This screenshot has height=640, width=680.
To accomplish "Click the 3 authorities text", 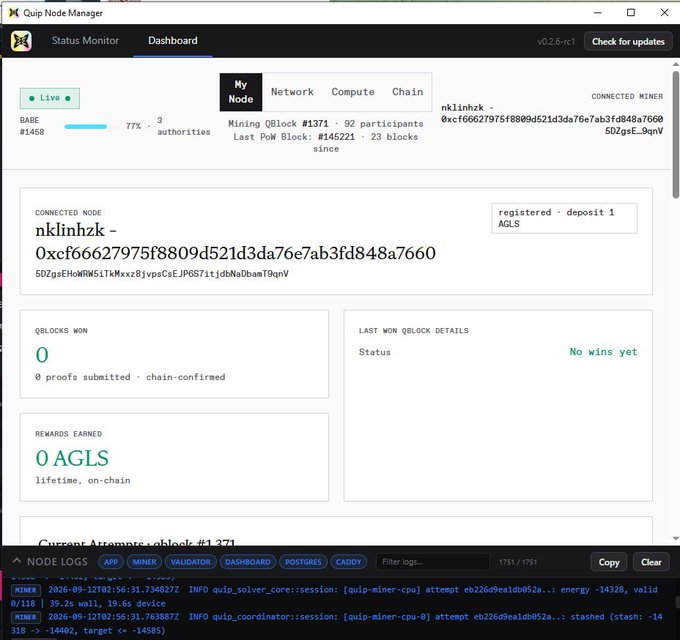I will (x=183, y=126).
